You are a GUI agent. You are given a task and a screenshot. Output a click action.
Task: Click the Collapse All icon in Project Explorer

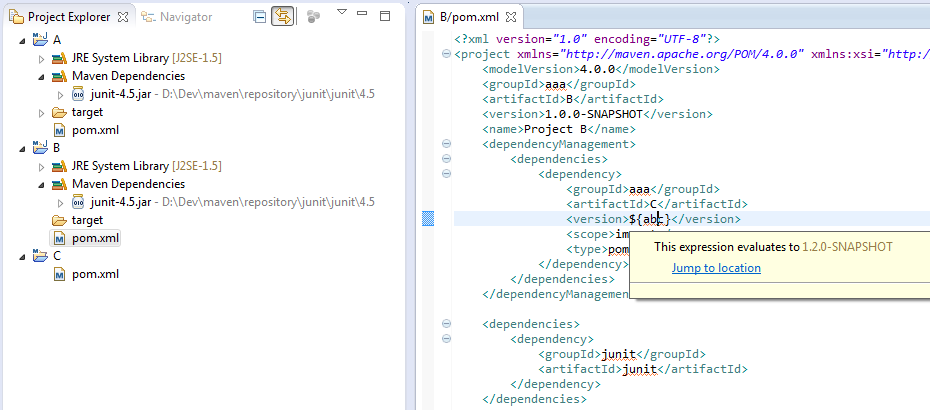point(259,17)
